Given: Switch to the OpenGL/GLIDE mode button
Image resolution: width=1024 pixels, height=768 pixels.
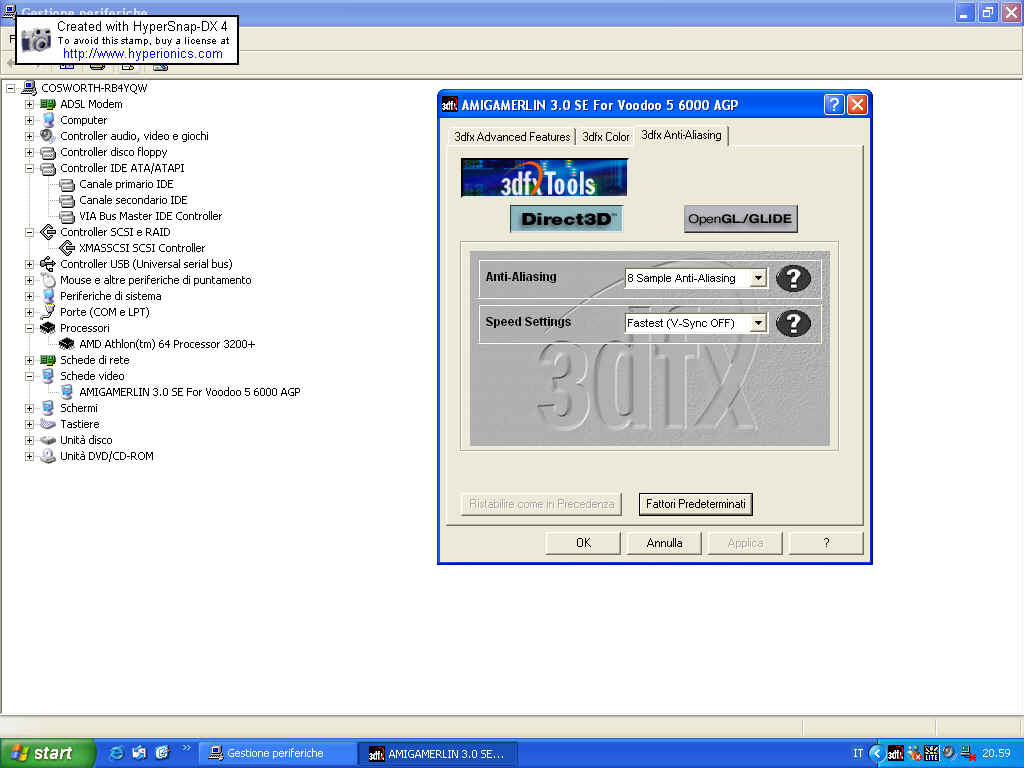Looking at the screenshot, I should (740, 219).
